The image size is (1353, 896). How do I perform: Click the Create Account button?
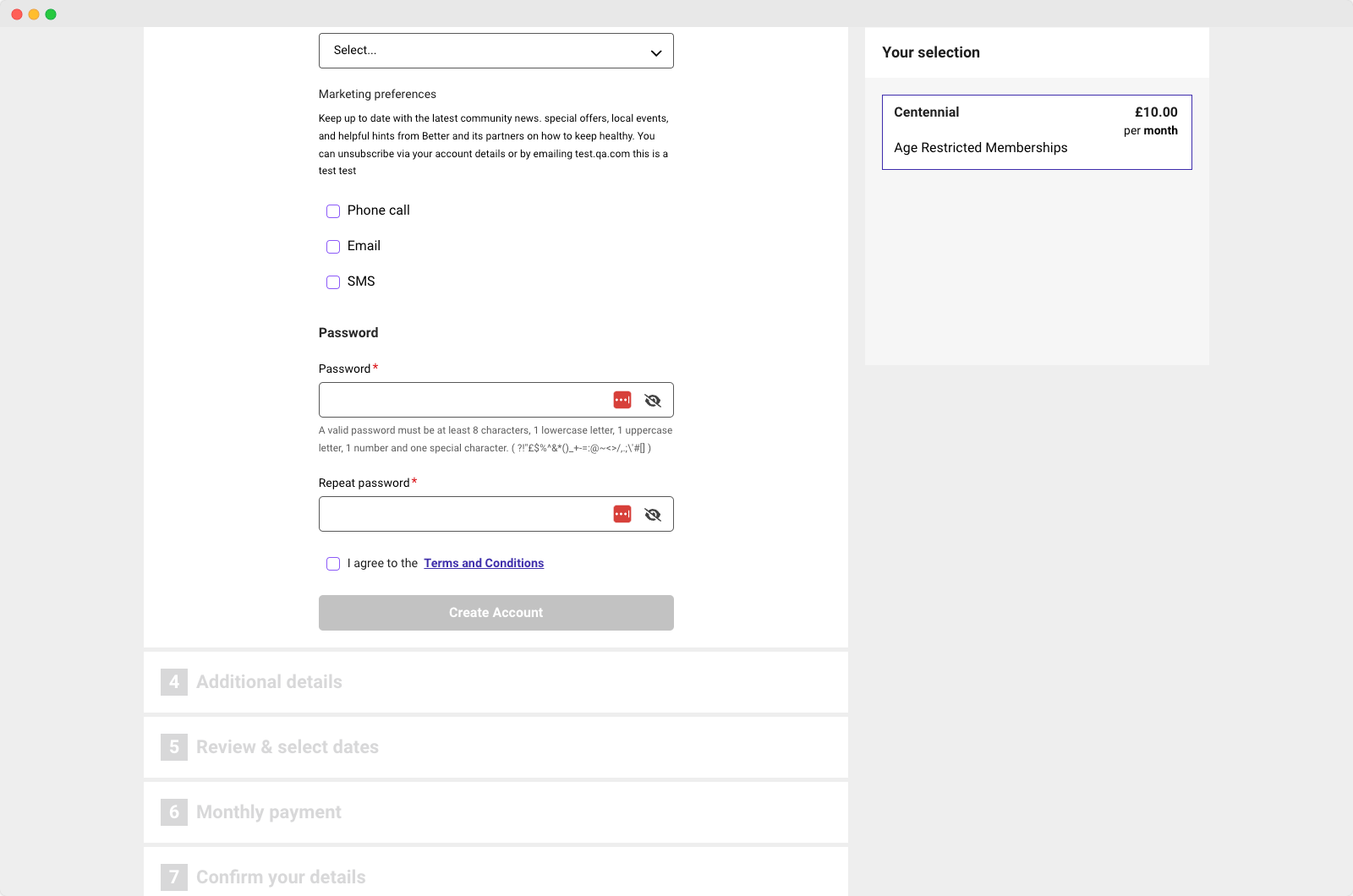pos(496,613)
